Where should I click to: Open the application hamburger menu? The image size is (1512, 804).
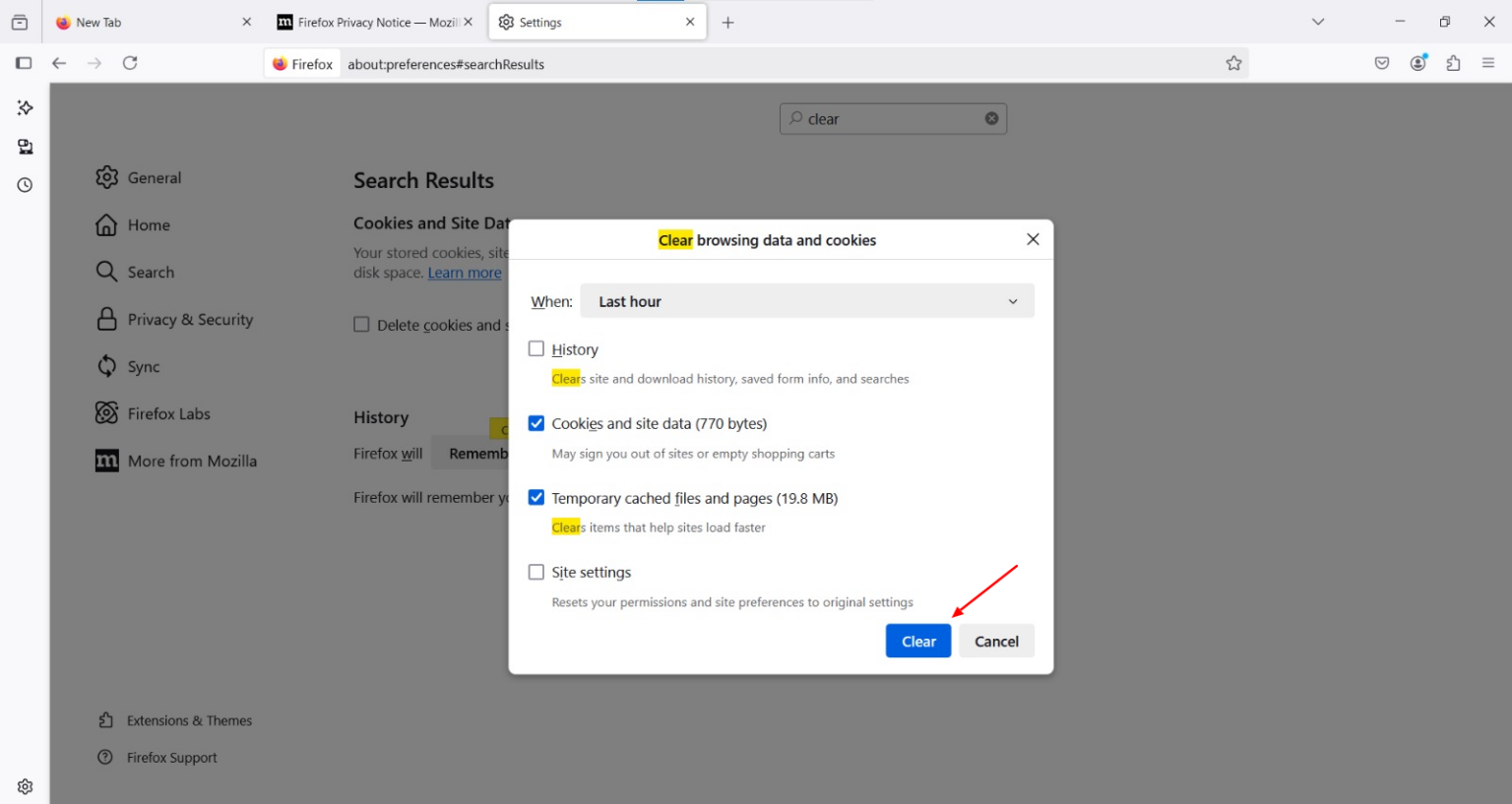pyautogui.click(x=1489, y=62)
